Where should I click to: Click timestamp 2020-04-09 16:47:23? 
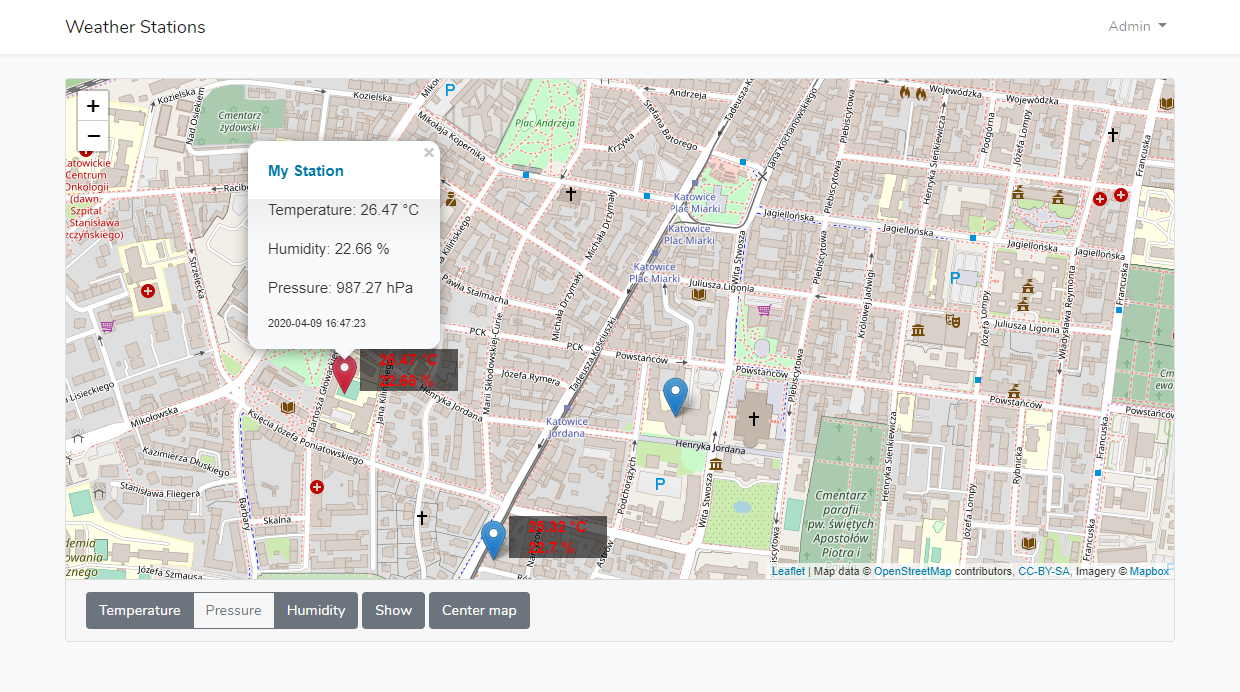(x=317, y=324)
